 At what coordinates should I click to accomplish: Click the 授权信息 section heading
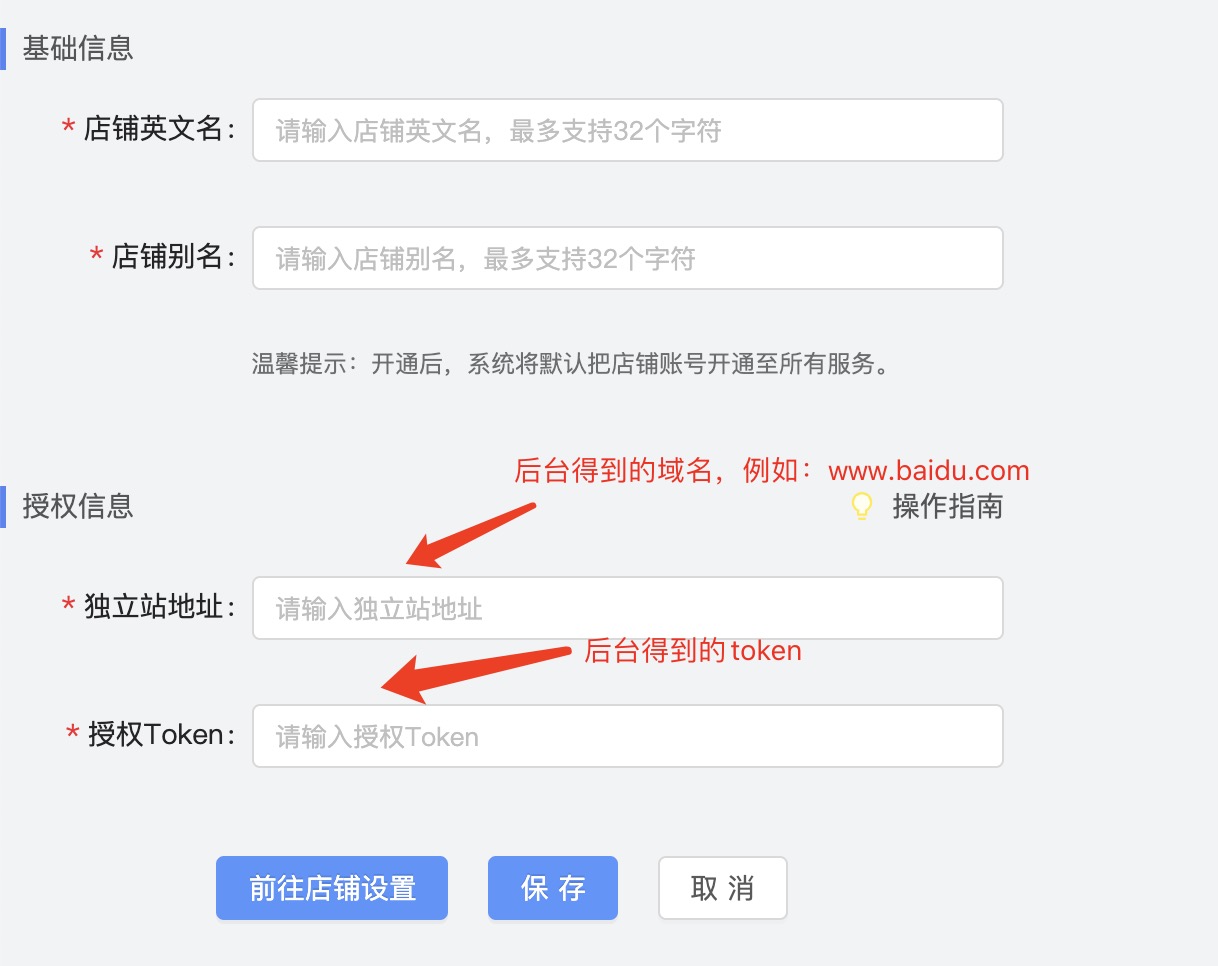[x=78, y=506]
